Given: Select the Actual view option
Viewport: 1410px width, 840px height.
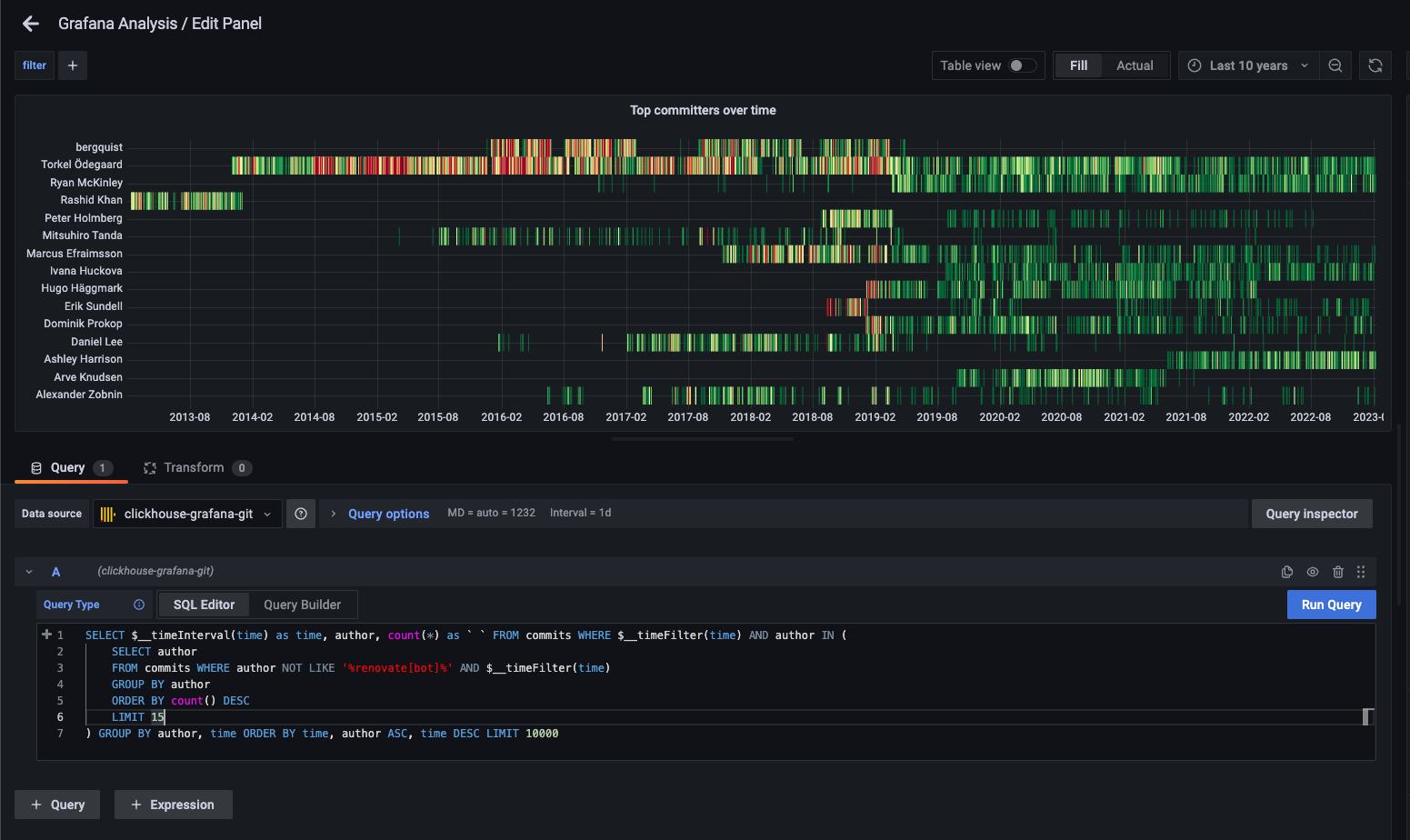Looking at the screenshot, I should [x=1135, y=65].
